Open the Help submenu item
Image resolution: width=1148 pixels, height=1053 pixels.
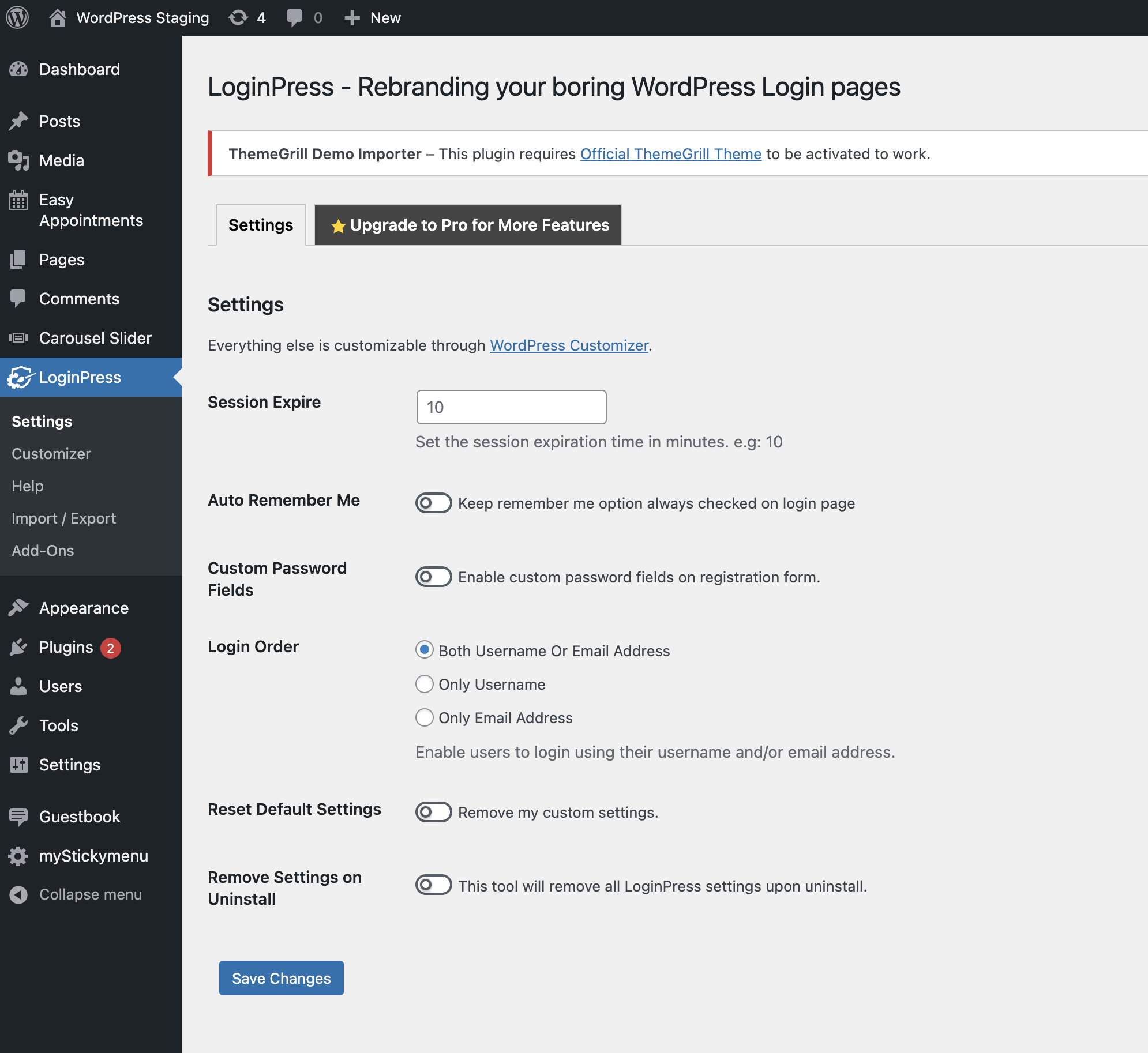click(28, 486)
